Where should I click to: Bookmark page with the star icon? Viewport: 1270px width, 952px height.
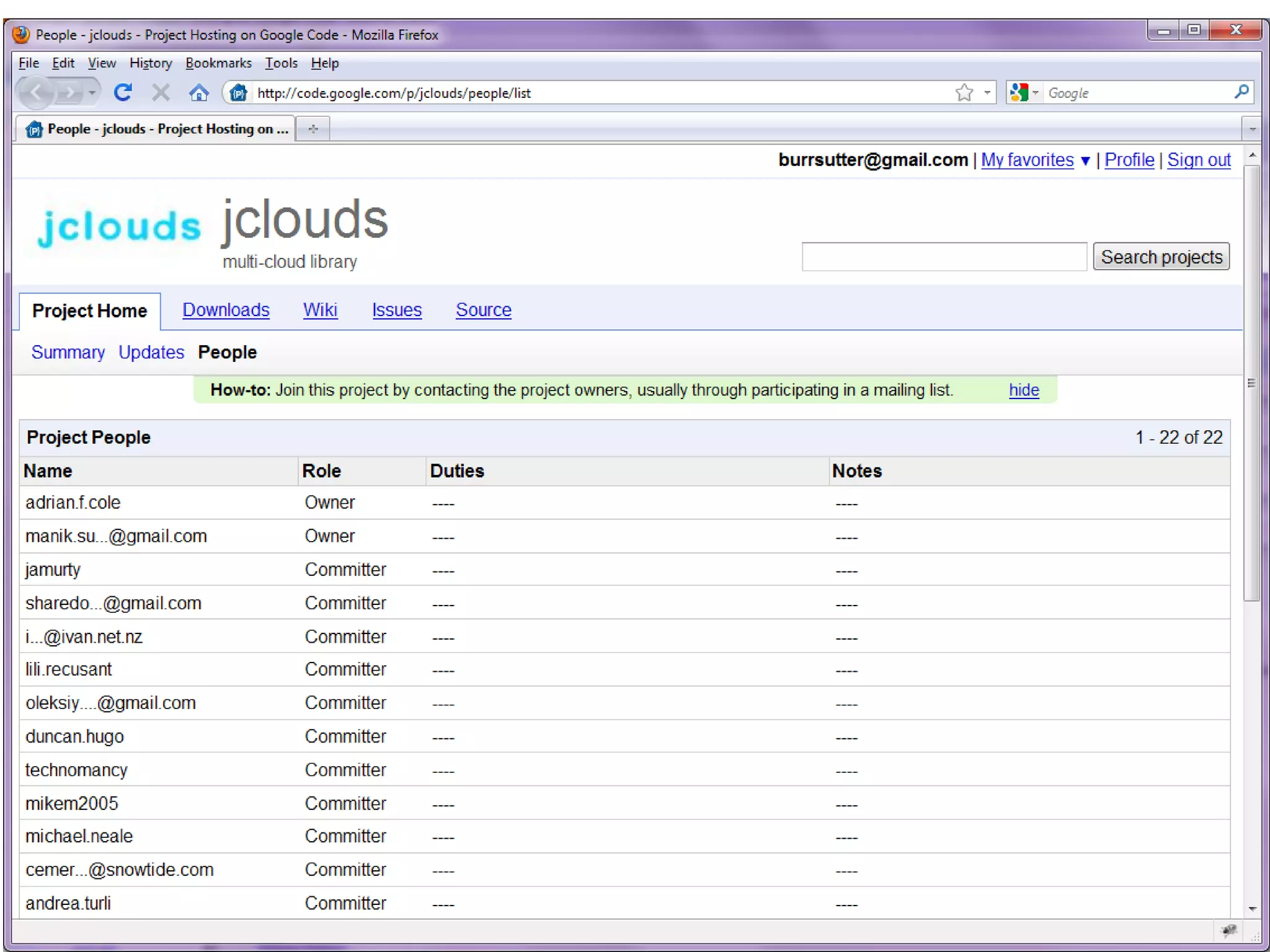[x=964, y=93]
